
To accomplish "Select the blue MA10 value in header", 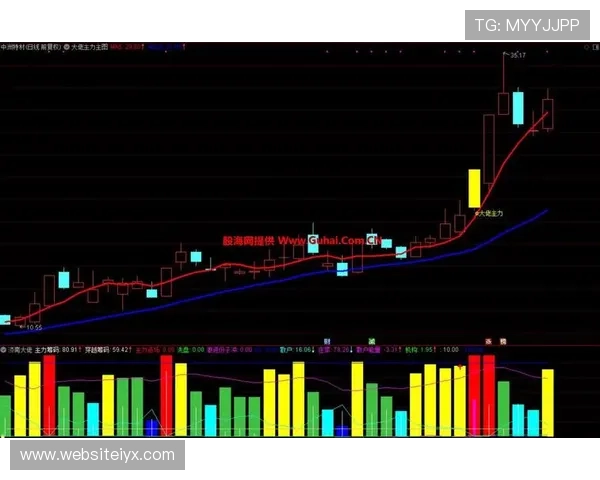I will click(167, 46).
